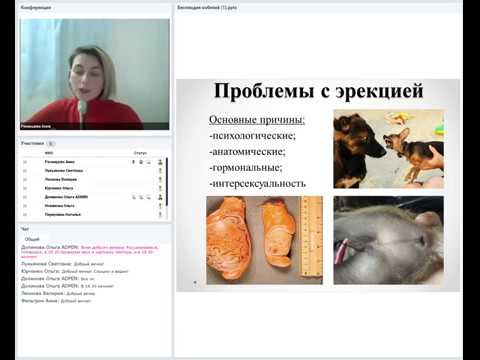The height and width of the screenshot is (360, 480).
Task: Click the slide title Проблемы с эрекцией
Action: (x=318, y=91)
